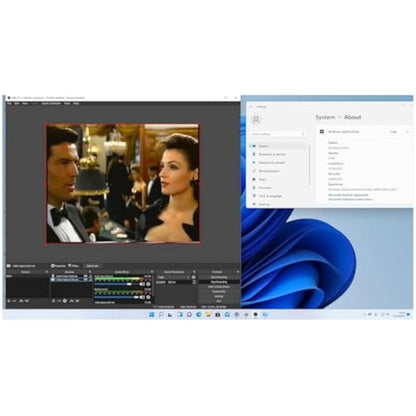
Task: Open Bluetooth & devices in Settings sidebar
Action: 278,154
